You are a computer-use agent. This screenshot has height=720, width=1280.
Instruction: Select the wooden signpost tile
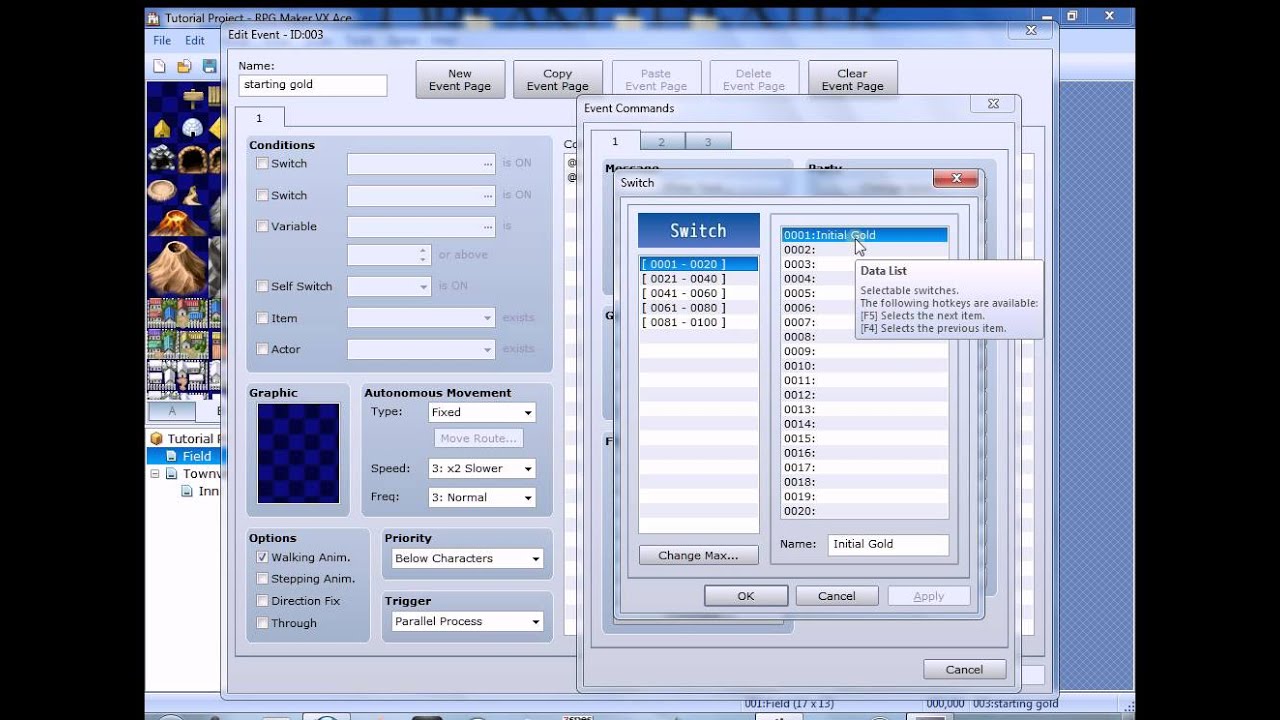point(193,98)
